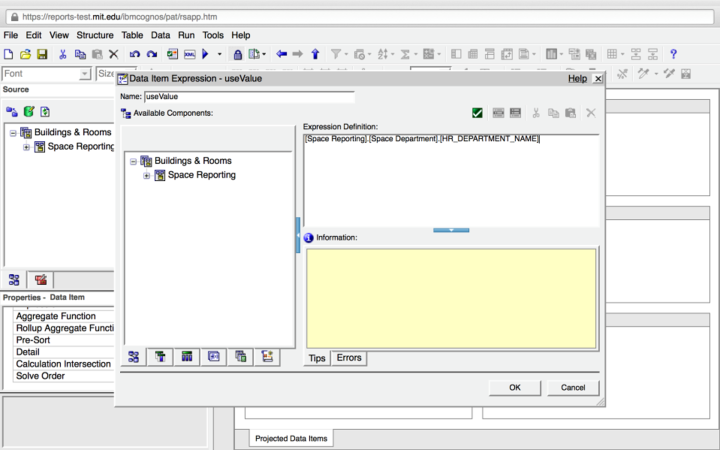The width and height of the screenshot is (720, 450).
Task: Expand the Space Reporting node in dialog tree
Action: 147,176
